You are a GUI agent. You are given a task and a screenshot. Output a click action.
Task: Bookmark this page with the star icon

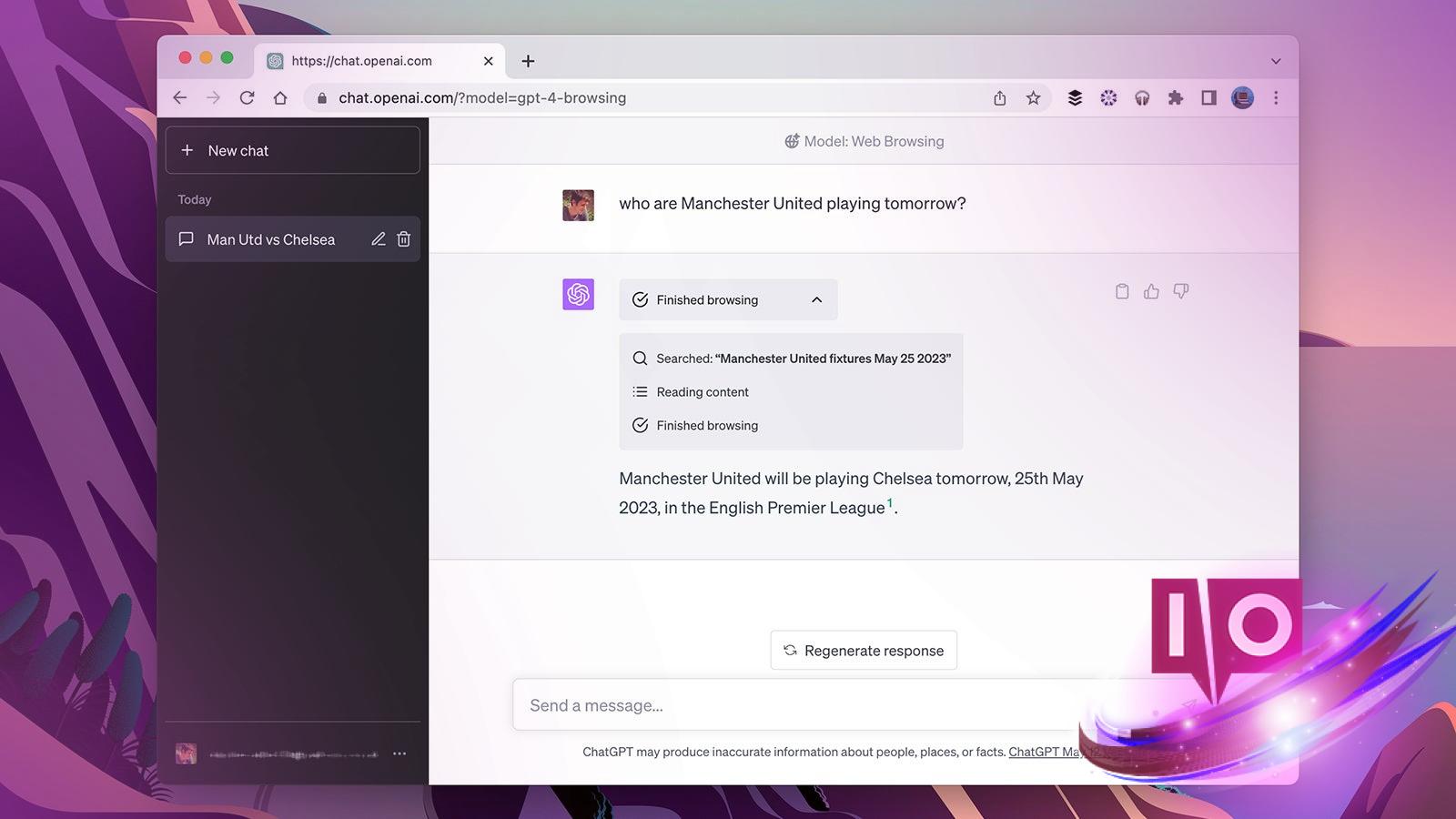[x=1033, y=97]
